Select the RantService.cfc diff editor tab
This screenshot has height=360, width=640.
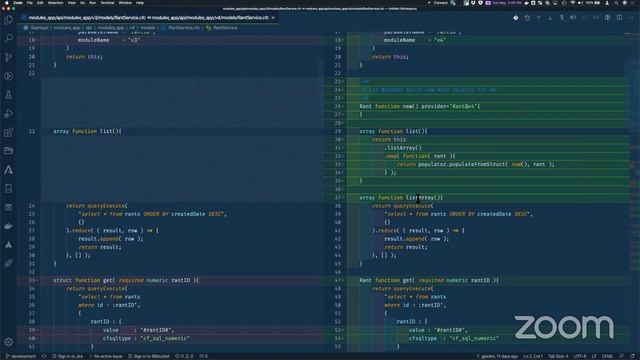point(149,18)
